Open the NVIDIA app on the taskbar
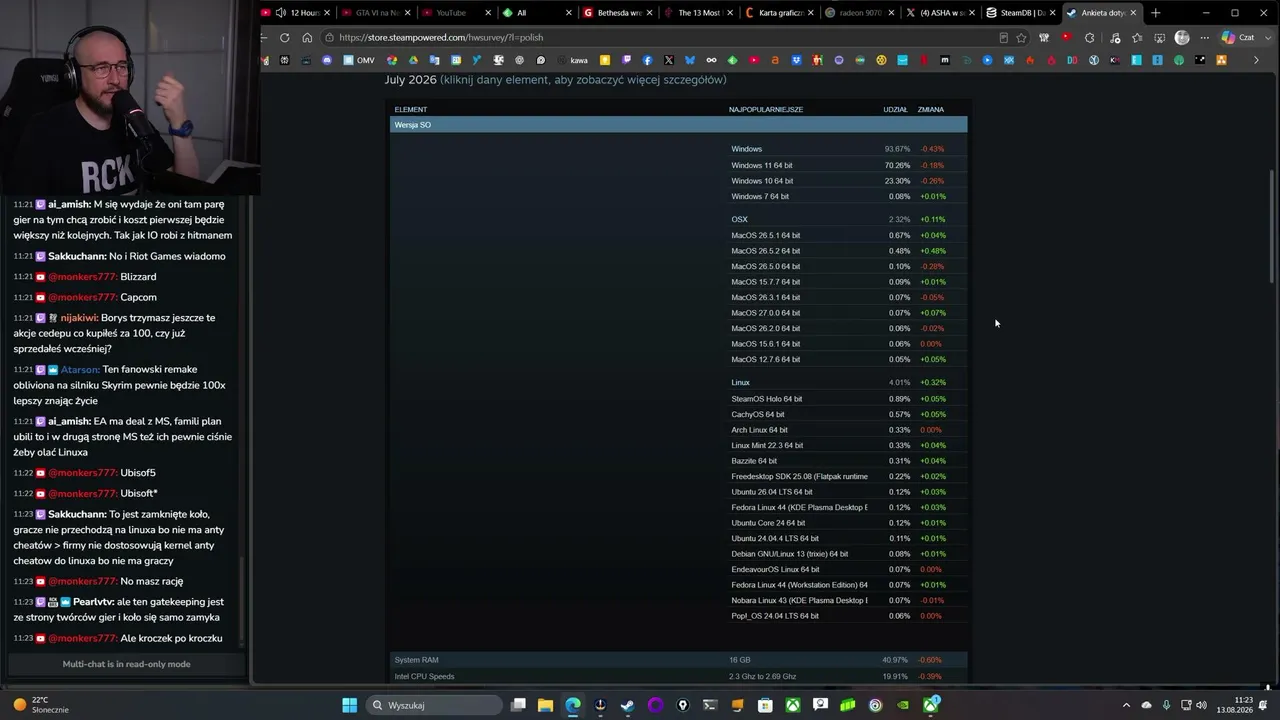Screen dimensions: 1280x720 pos(903,705)
